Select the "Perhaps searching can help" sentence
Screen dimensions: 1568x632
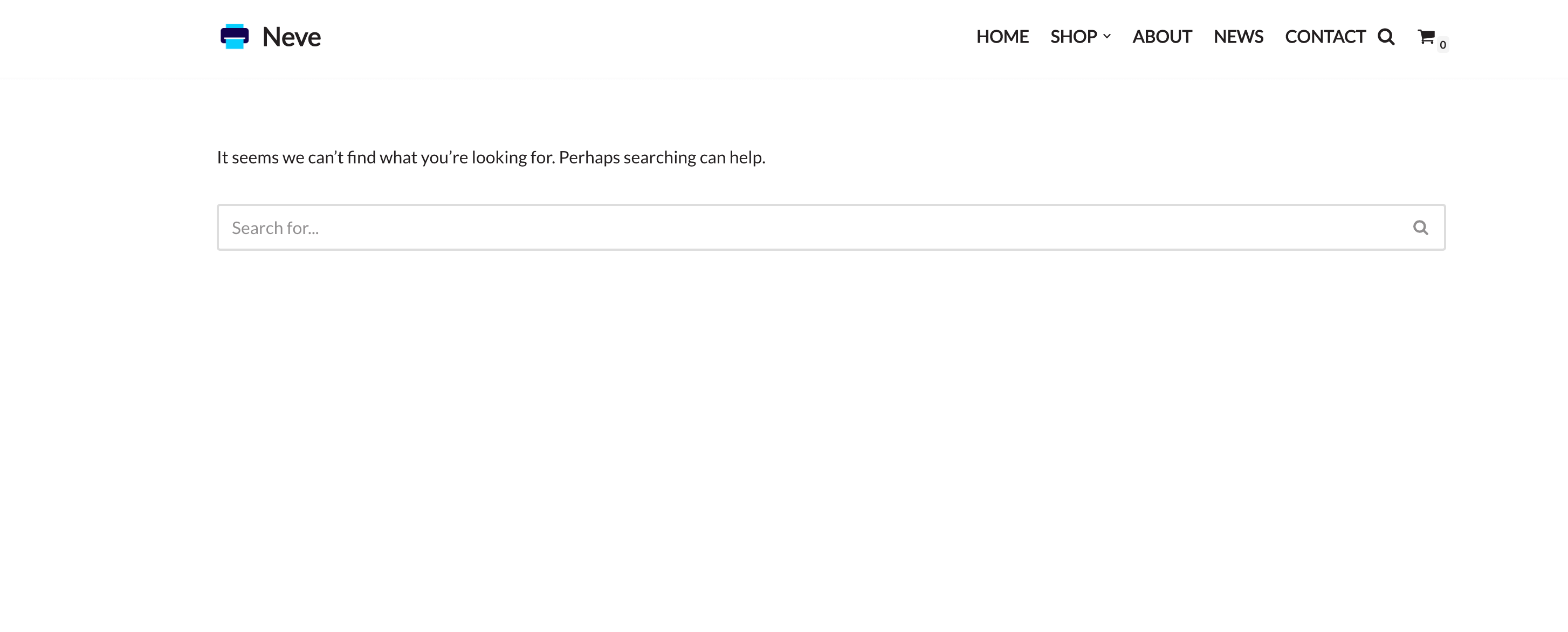click(x=662, y=157)
